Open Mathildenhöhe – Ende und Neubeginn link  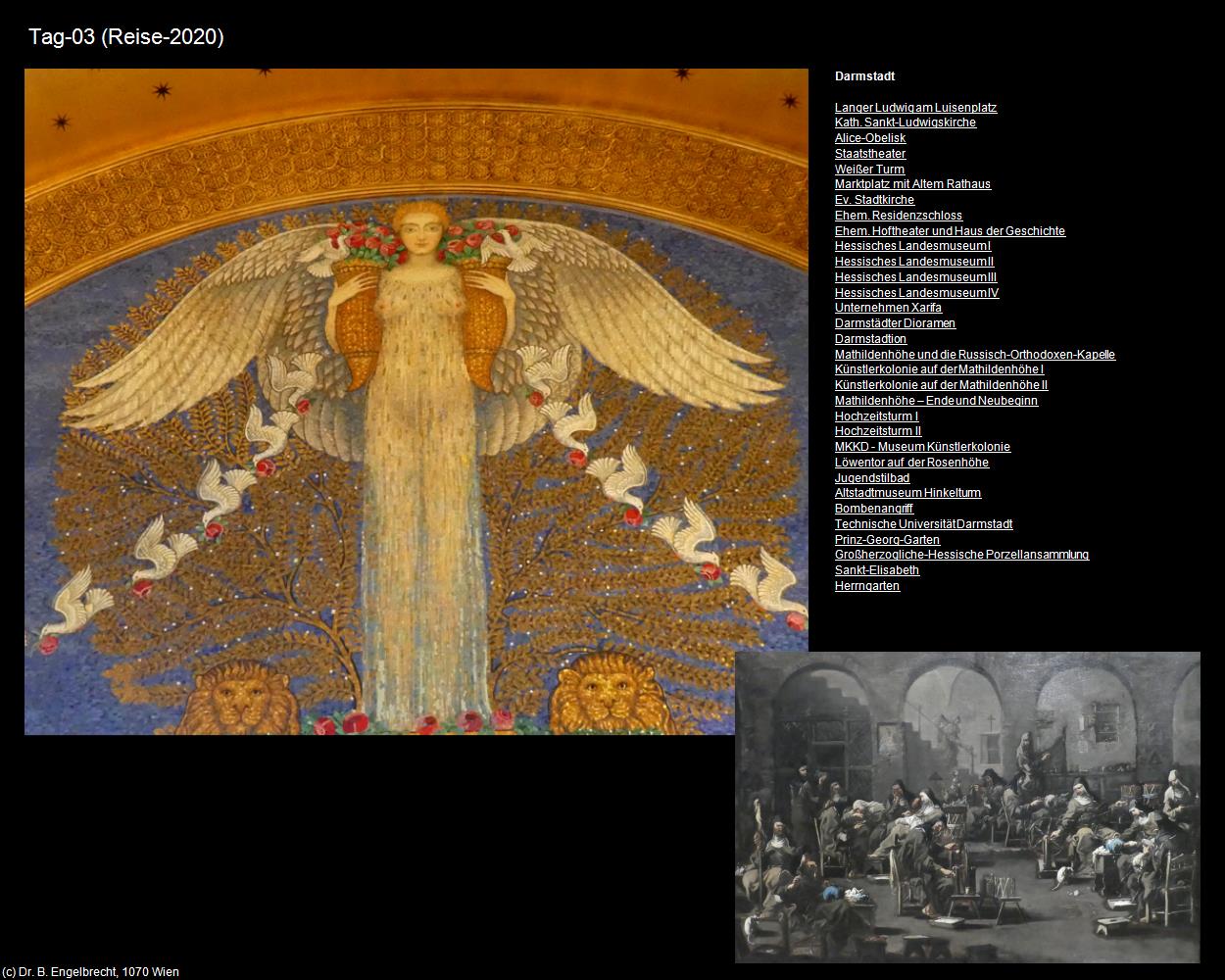tap(937, 401)
